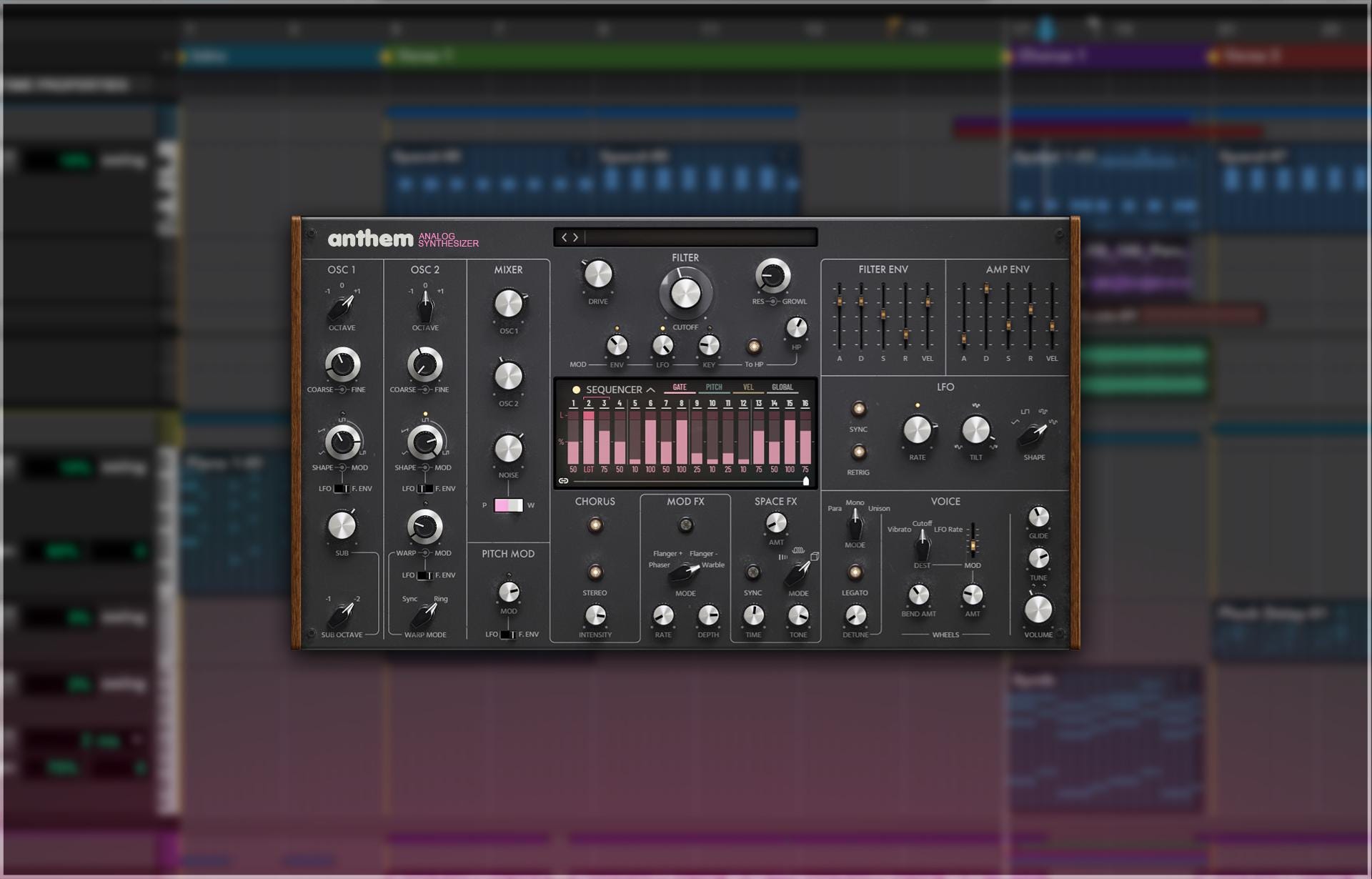
Task: Click the OSC 1 Coarse/Fine knob
Action: coord(342,364)
